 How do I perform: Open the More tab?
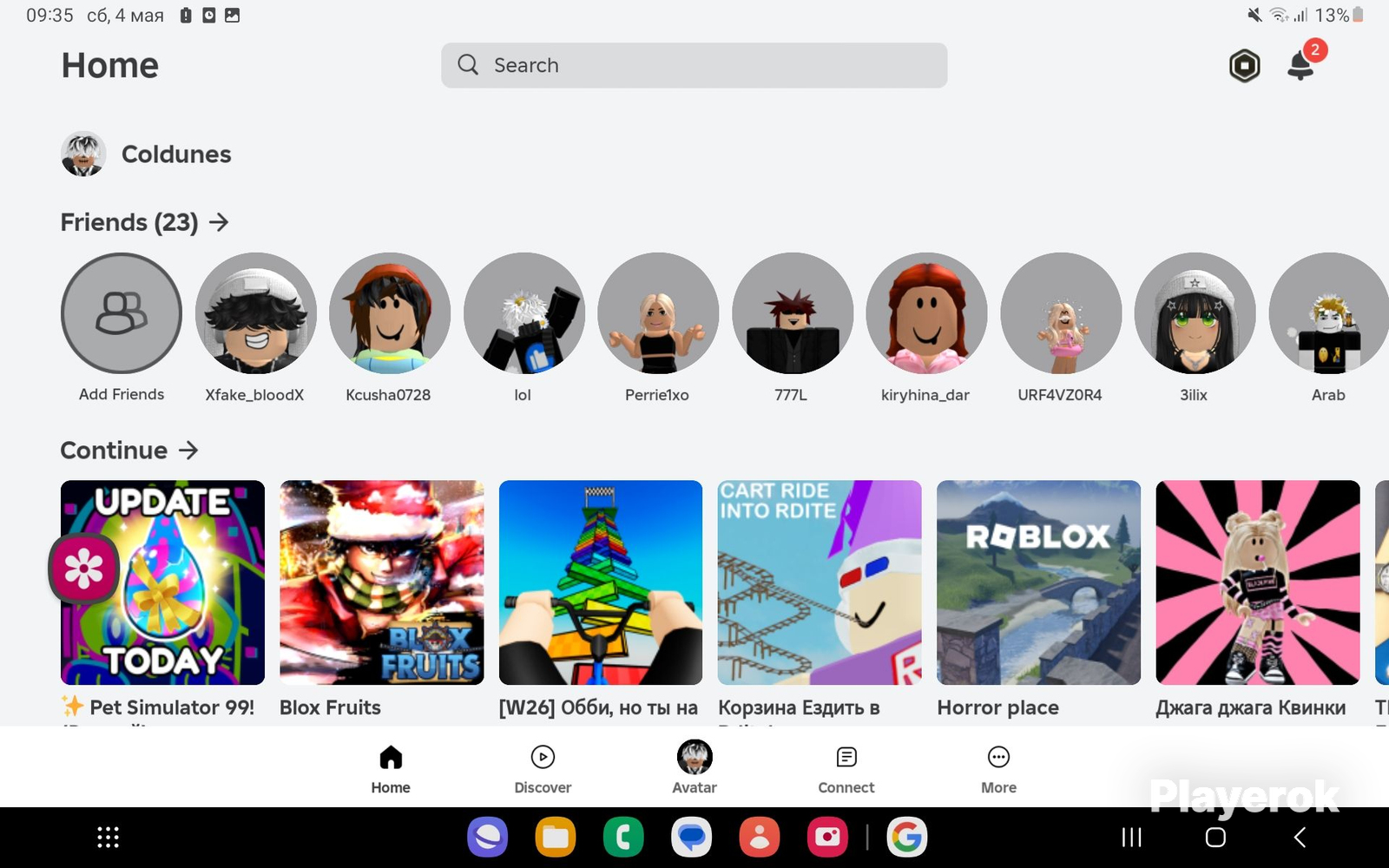pyautogui.click(x=998, y=768)
